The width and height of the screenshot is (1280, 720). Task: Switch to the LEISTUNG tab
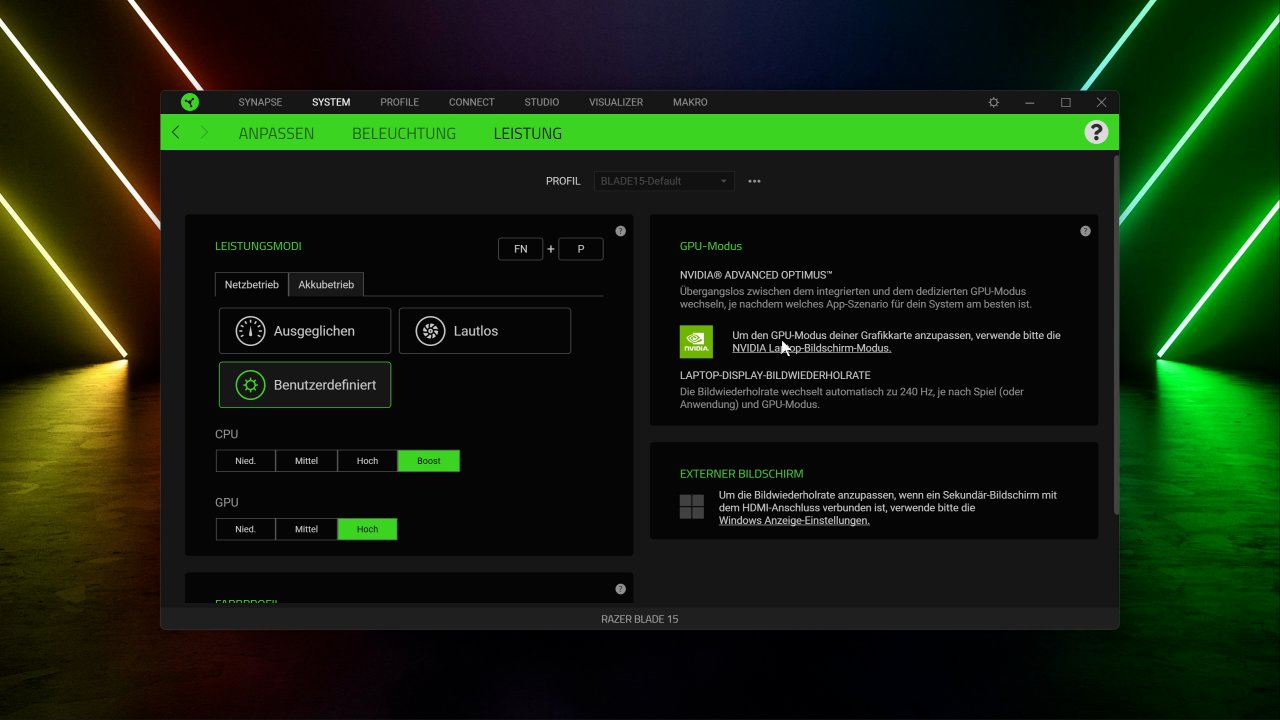[x=528, y=133]
